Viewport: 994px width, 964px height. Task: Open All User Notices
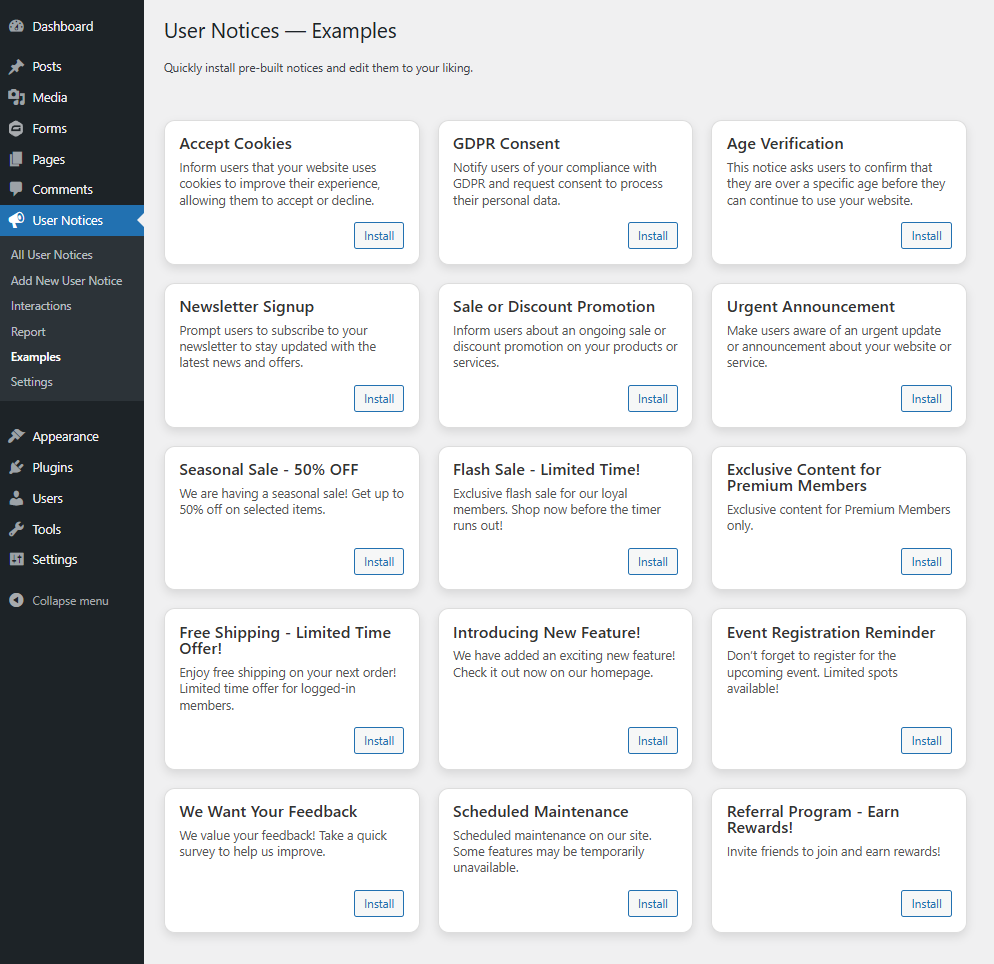coord(50,254)
